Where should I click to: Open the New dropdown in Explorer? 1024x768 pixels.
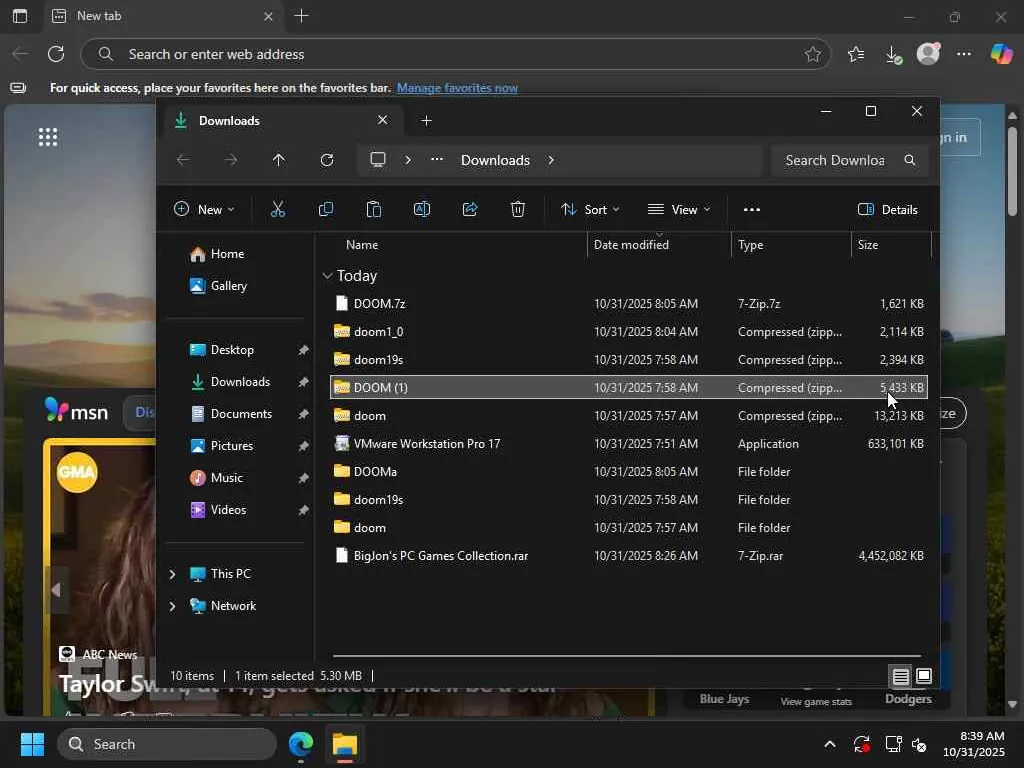point(204,209)
